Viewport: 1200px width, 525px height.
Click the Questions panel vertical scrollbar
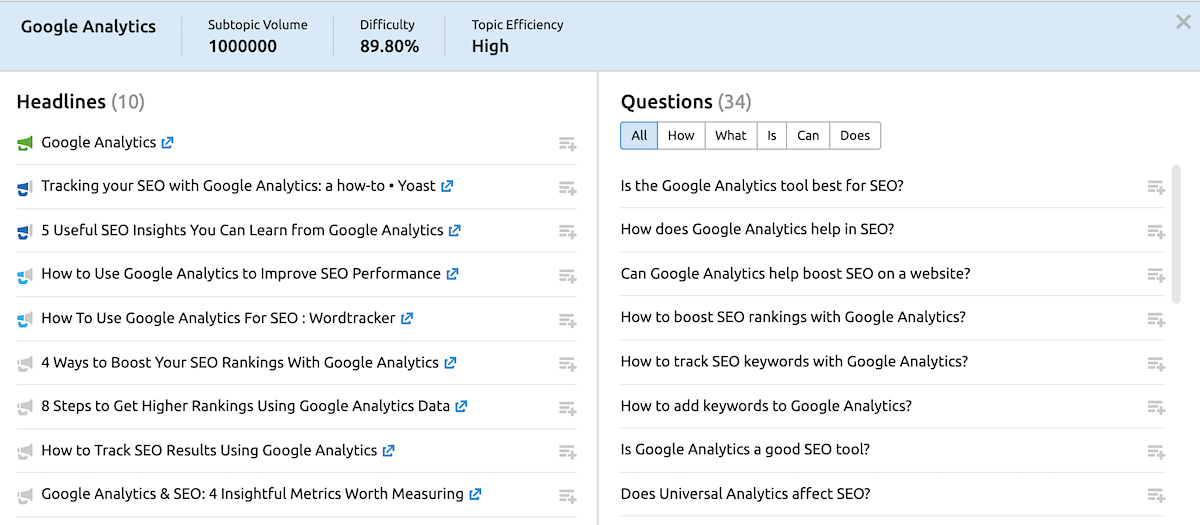point(1175,234)
